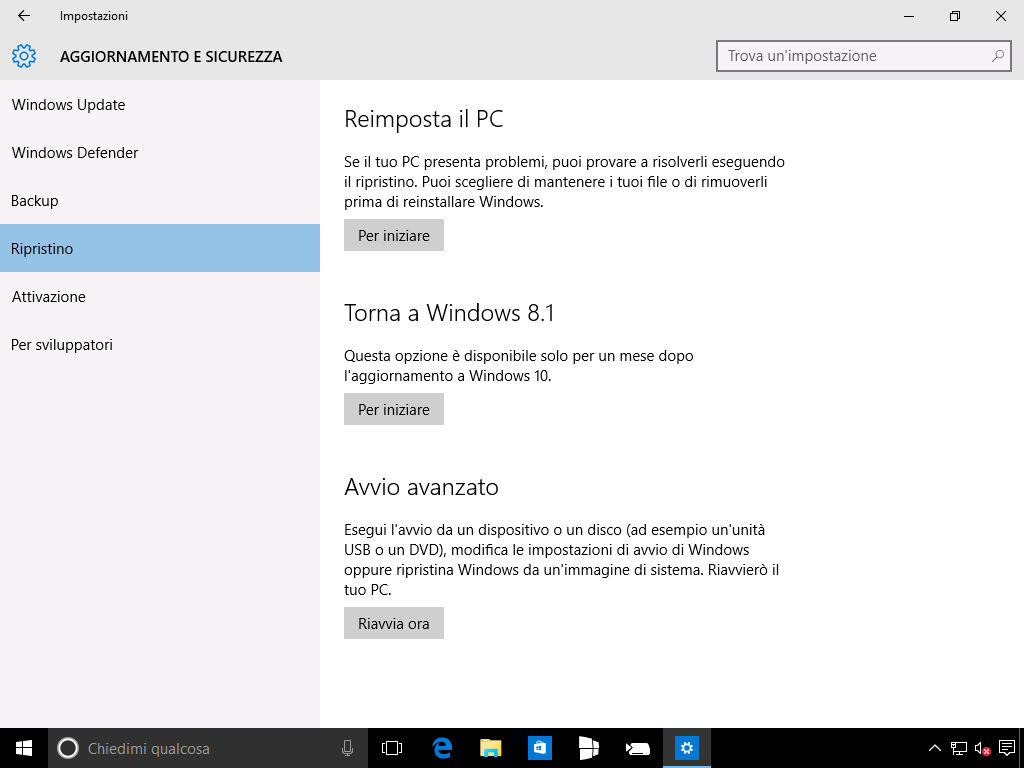
Task: Click the white windows-style taskbar app icon
Action: pos(588,748)
